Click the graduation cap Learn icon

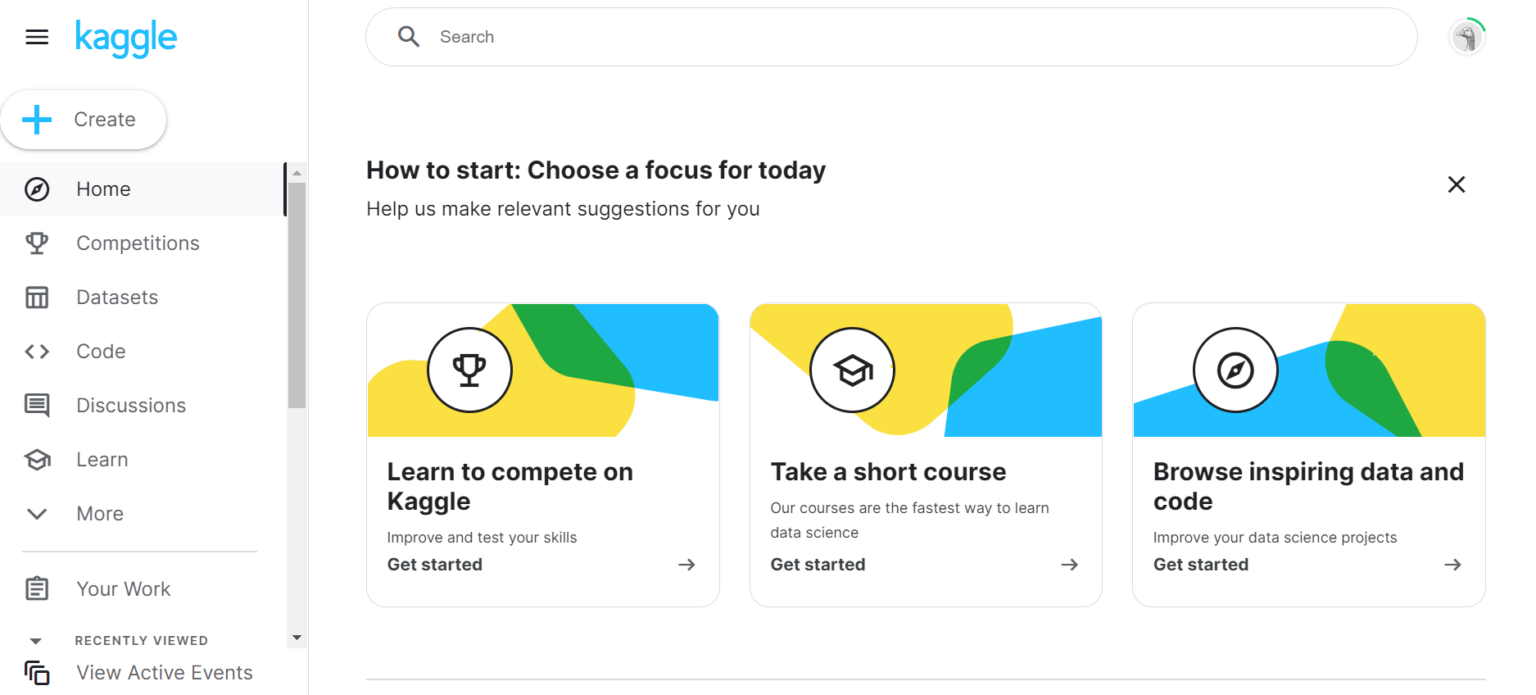37,460
